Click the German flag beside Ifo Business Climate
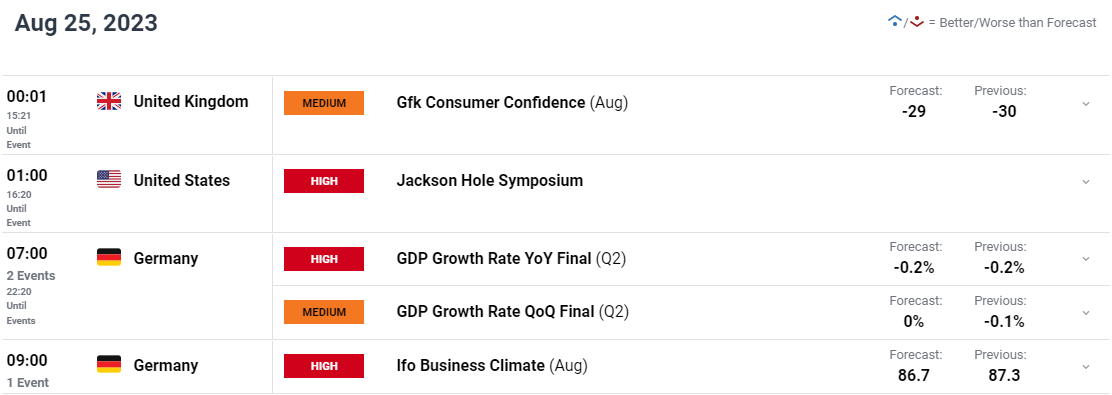Screen dimensions: 1112x395 coord(109,365)
